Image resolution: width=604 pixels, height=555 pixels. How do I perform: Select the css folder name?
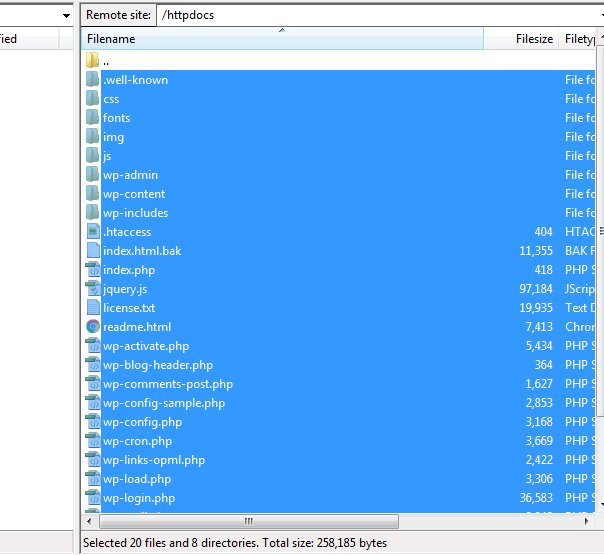pos(111,99)
